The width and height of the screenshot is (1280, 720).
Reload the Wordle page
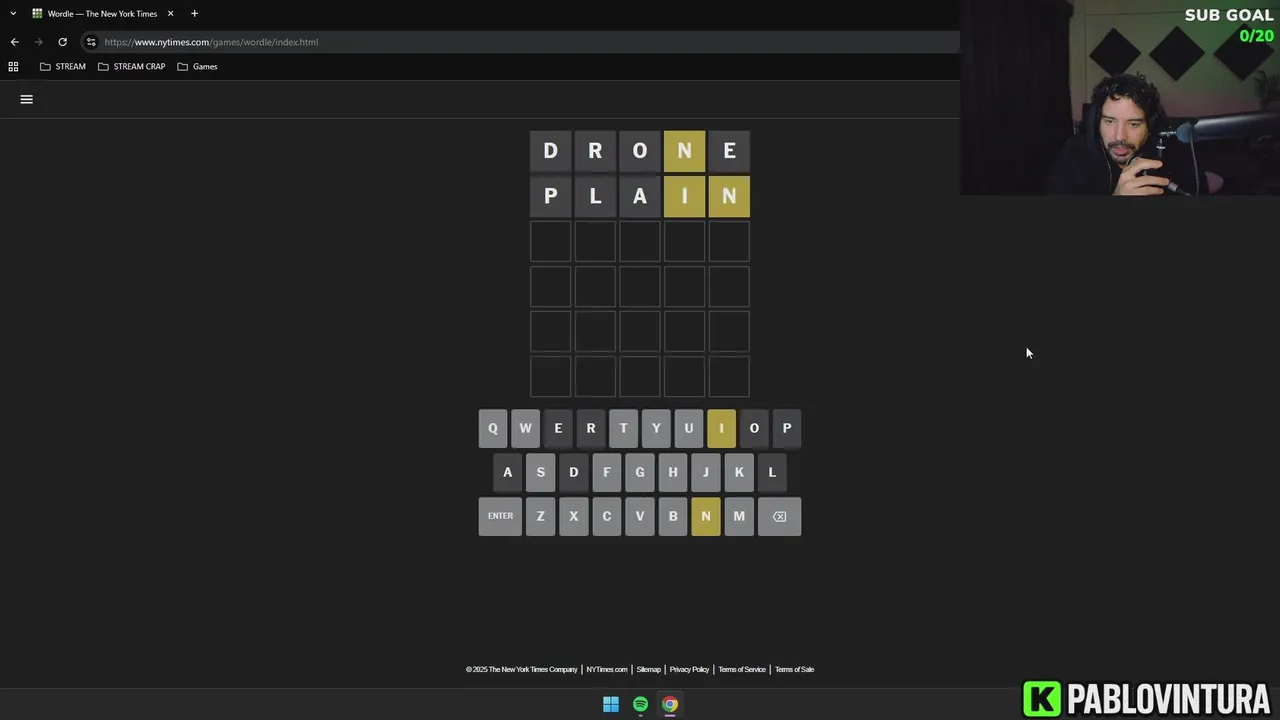(x=62, y=42)
